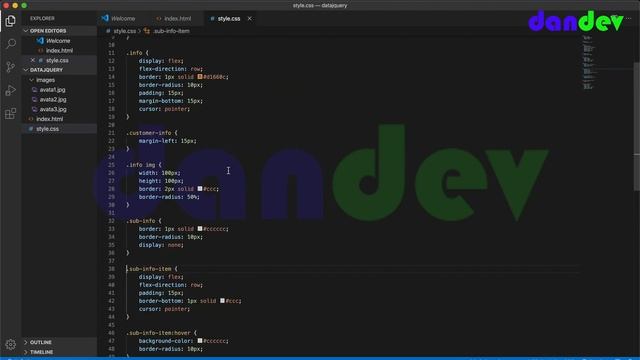Click the Explorer panel title
The height and width of the screenshot is (360, 640).
tap(42, 18)
